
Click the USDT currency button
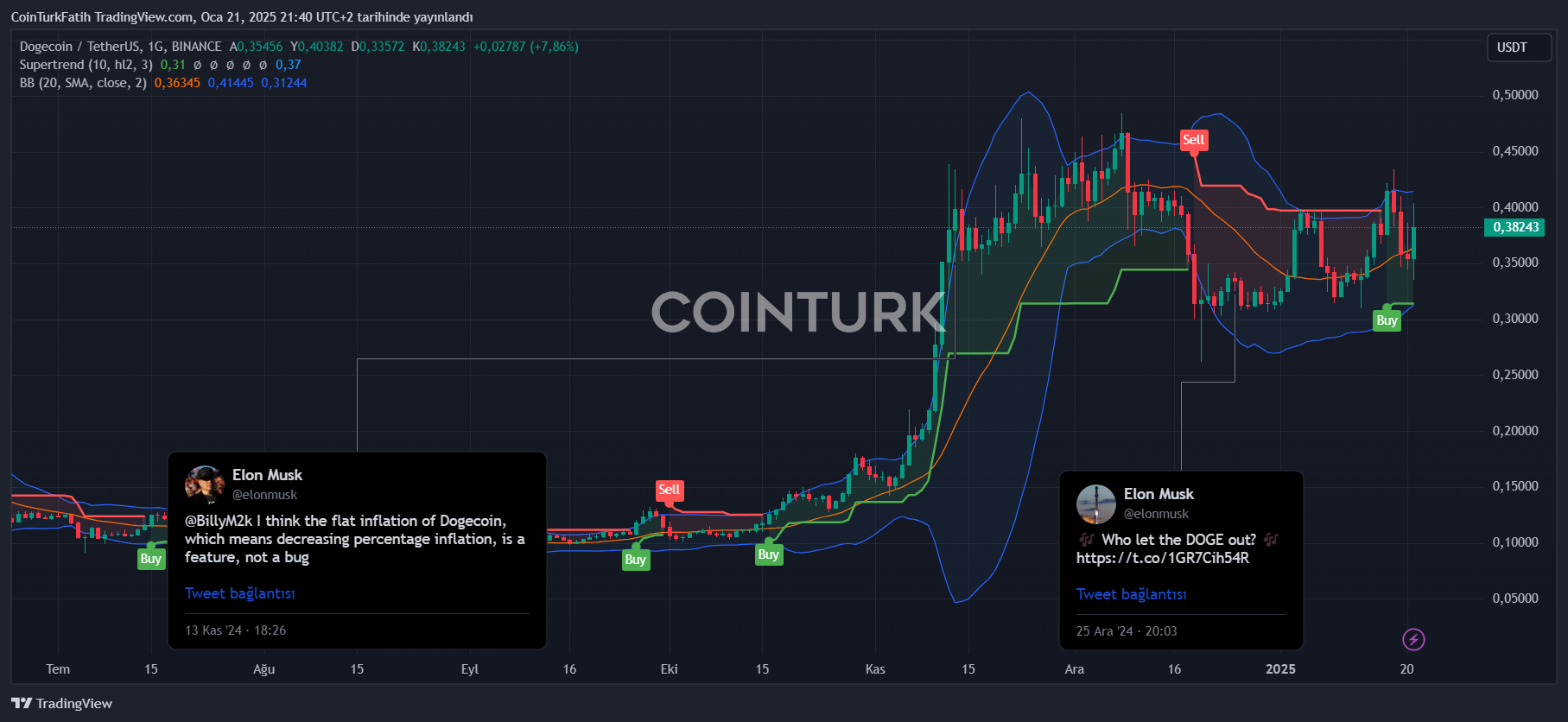point(1519,47)
